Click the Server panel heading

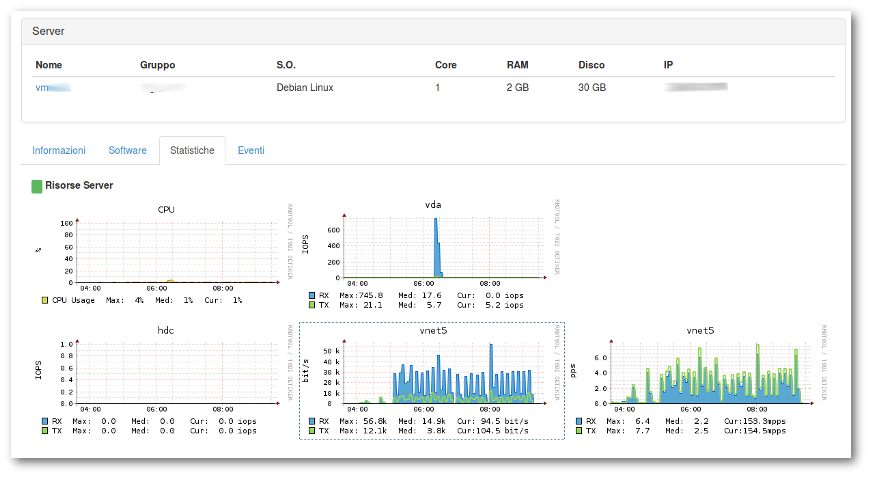point(48,32)
